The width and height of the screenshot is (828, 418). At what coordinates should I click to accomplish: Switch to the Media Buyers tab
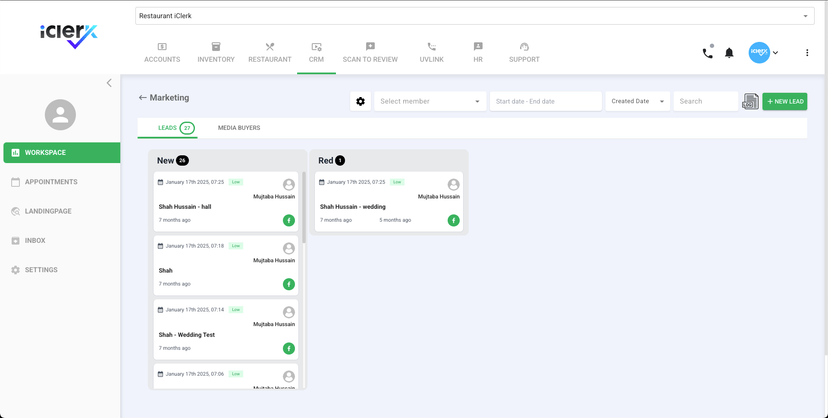coord(239,128)
